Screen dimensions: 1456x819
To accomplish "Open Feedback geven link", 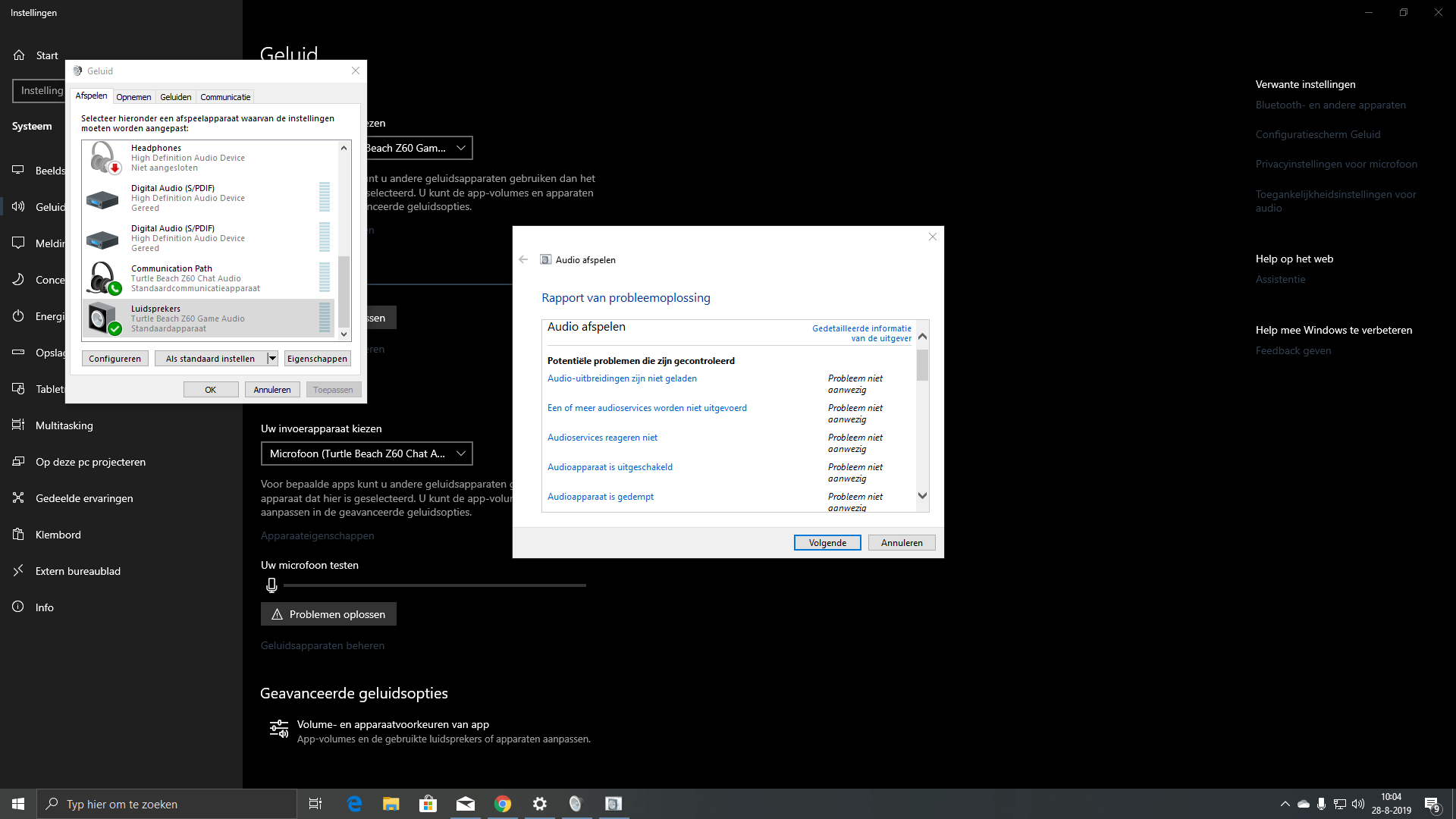I will pos(1293,350).
